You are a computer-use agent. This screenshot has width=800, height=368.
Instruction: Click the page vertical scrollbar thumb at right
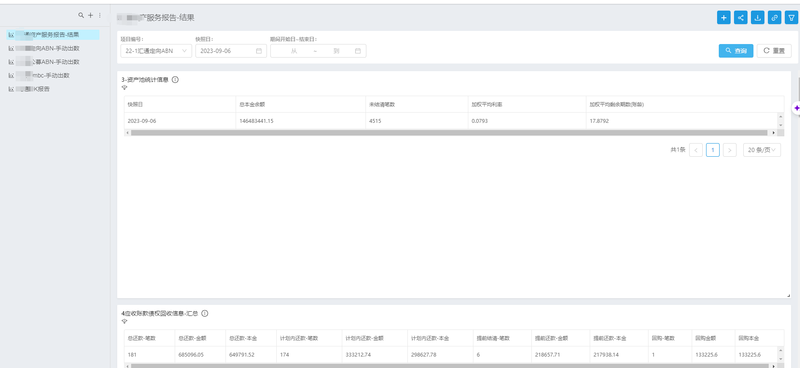(x=798, y=89)
